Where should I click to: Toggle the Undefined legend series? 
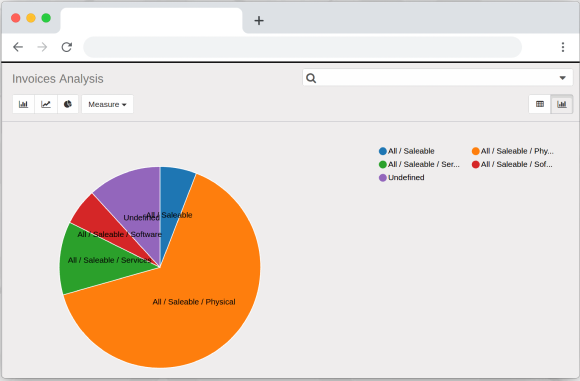[402, 178]
